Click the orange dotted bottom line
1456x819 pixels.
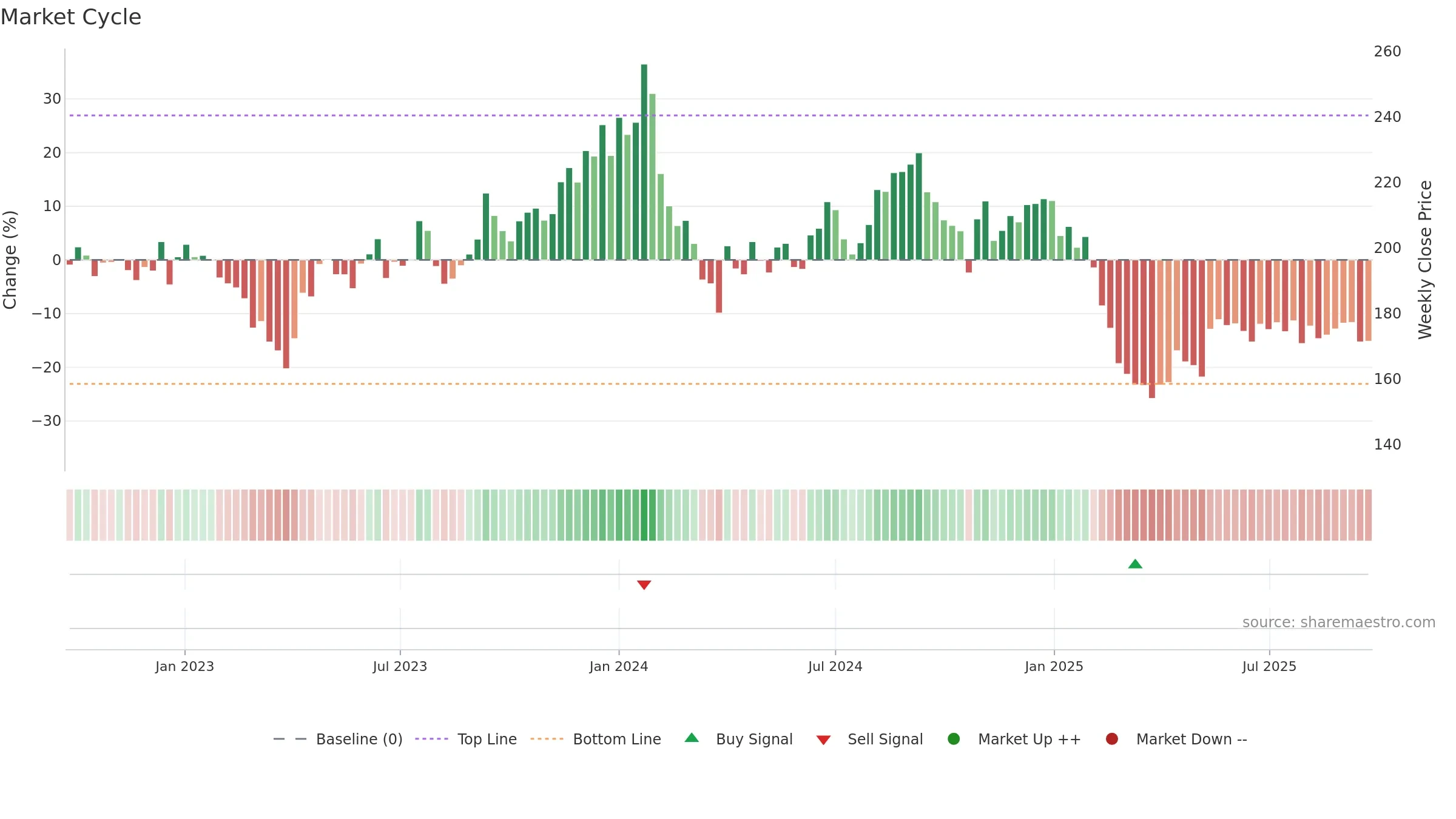coord(719,384)
